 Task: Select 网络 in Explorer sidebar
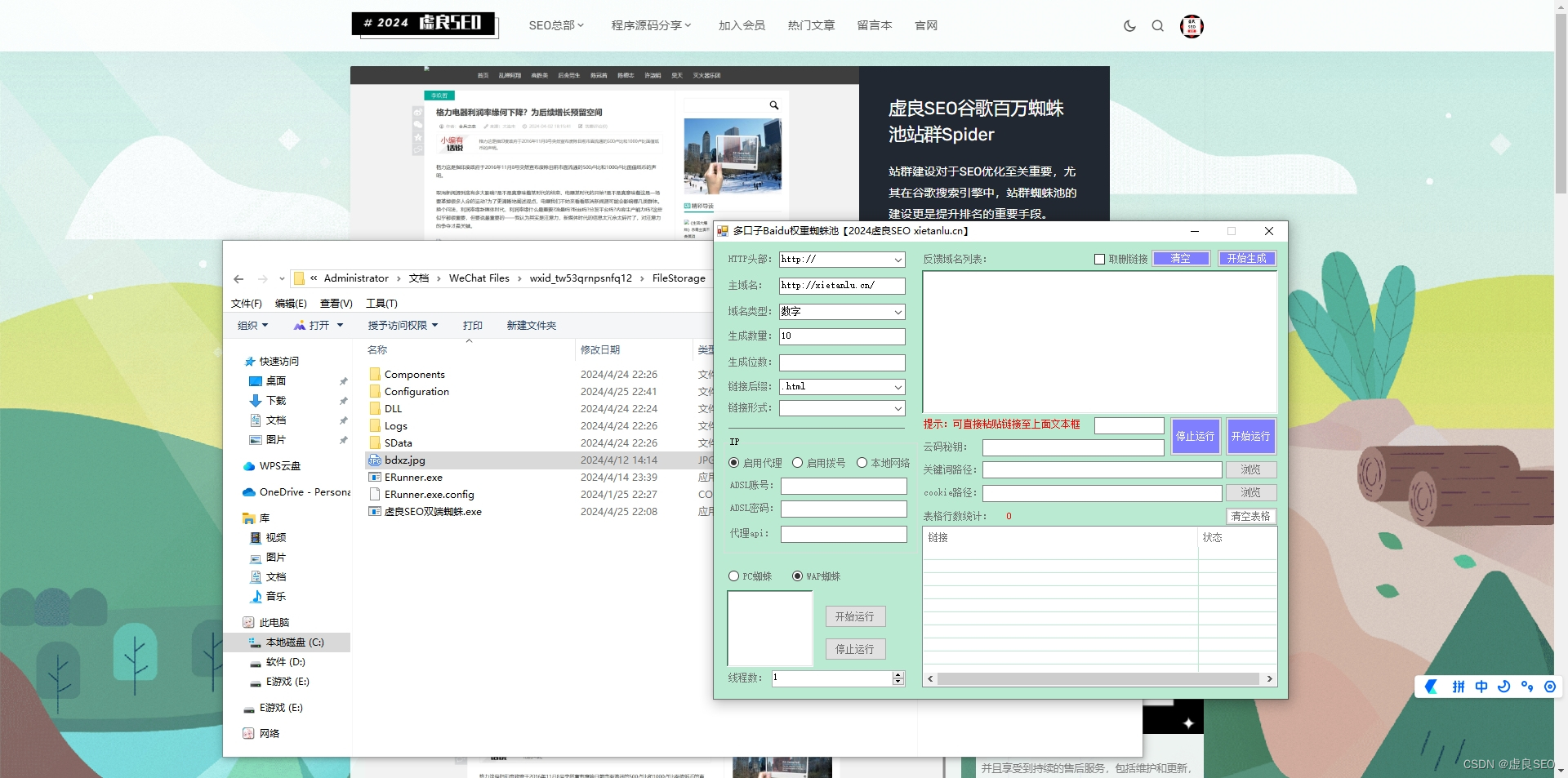pyautogui.click(x=261, y=734)
